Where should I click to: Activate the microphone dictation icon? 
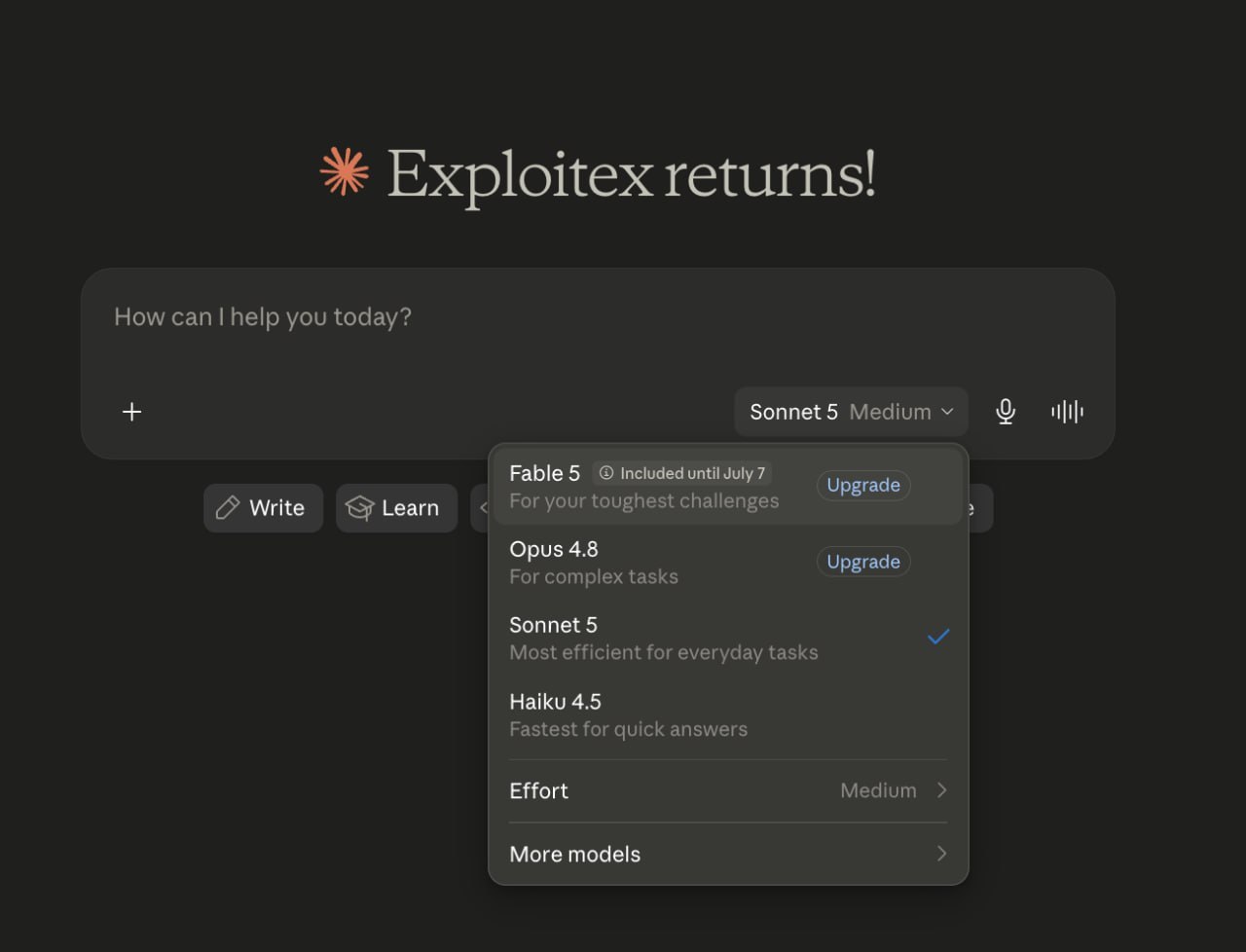click(x=1006, y=412)
